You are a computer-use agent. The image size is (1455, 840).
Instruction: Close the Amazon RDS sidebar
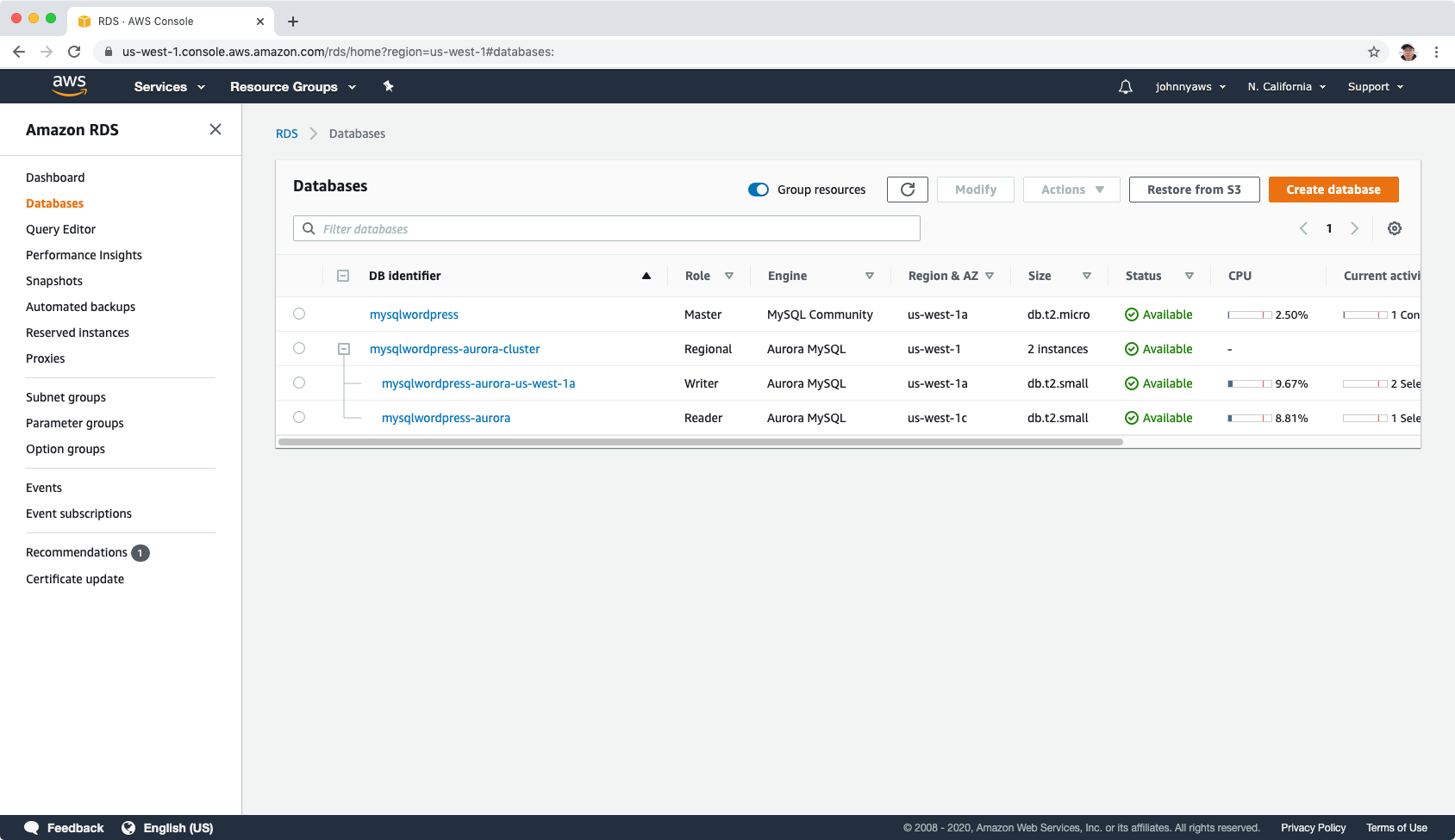click(x=215, y=129)
